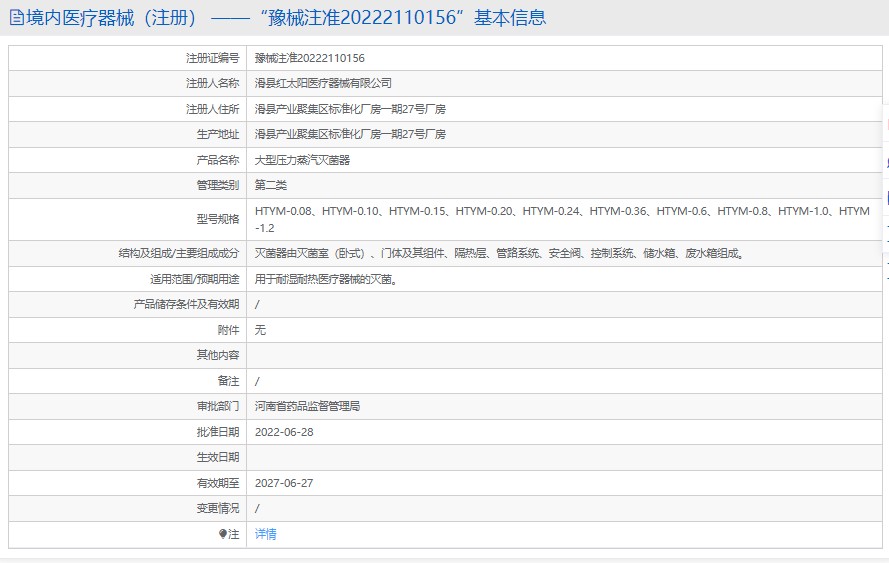Click the 注册证编号 label cell

point(128,58)
